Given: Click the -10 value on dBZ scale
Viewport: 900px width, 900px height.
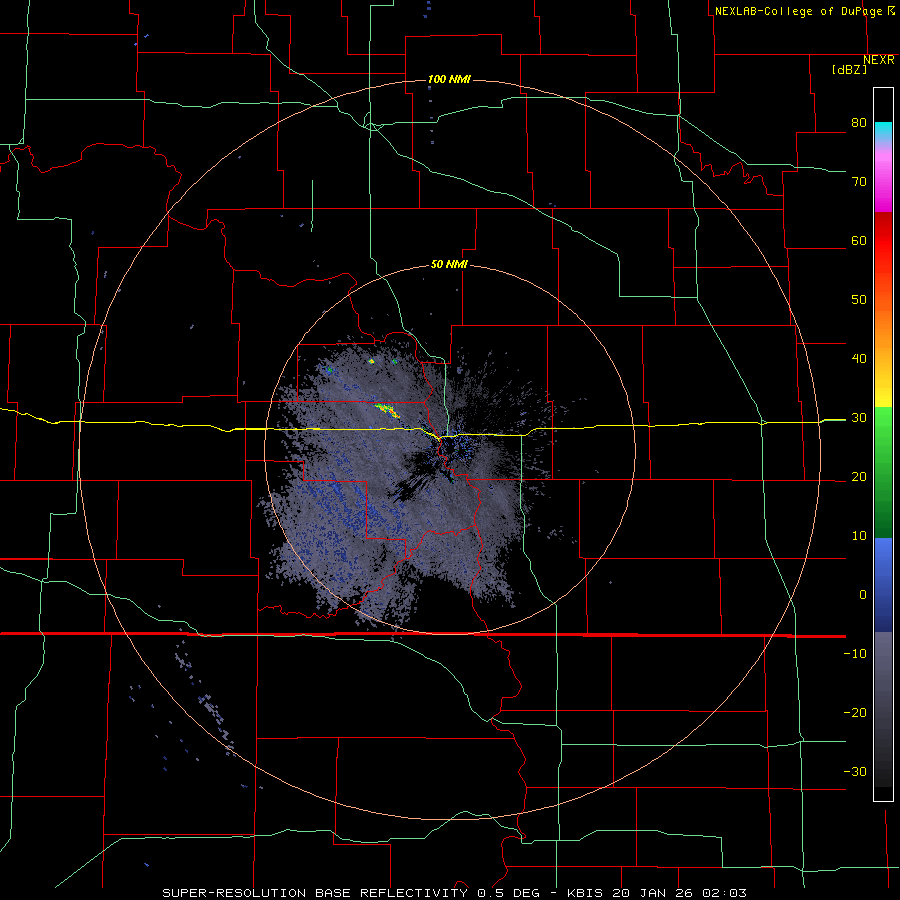Looking at the screenshot, I should coord(855,654).
